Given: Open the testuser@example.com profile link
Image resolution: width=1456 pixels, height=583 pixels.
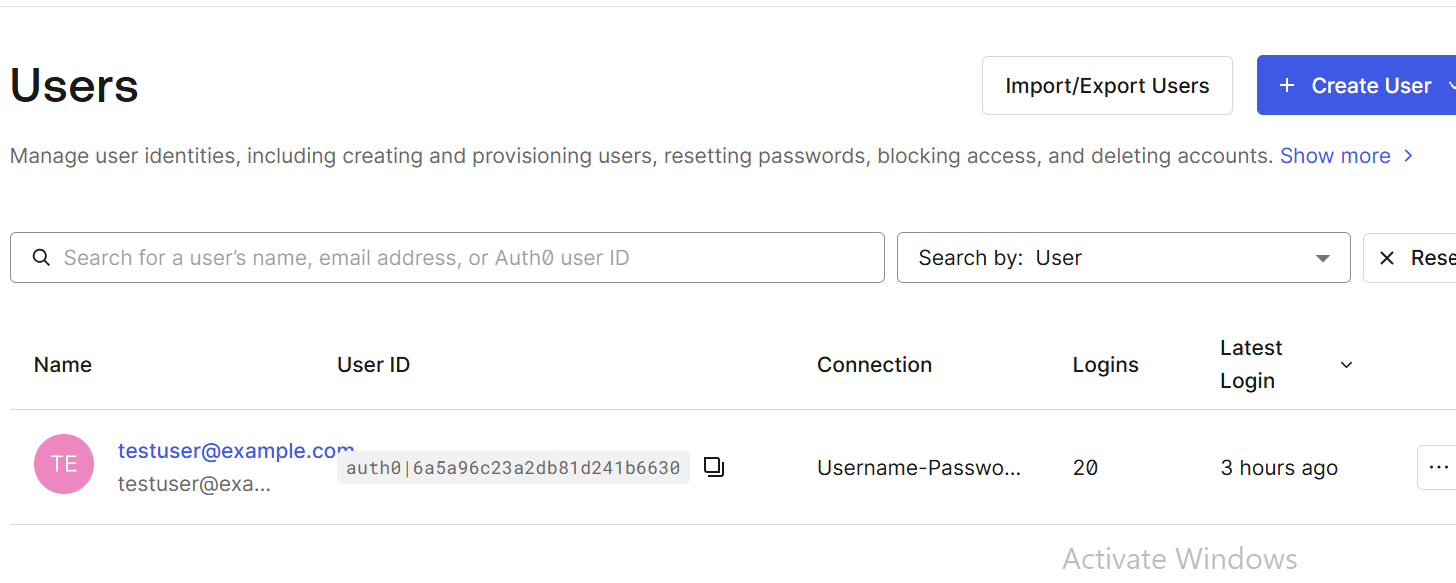Looking at the screenshot, I should pos(236,451).
